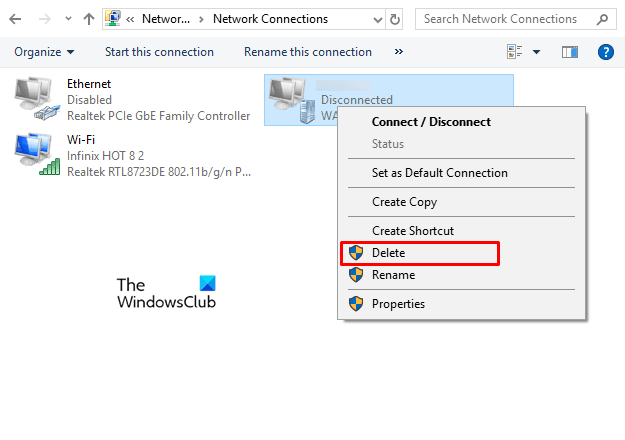The width and height of the screenshot is (625, 440).
Task: Click the Forward navigation arrow
Action: coord(41,19)
